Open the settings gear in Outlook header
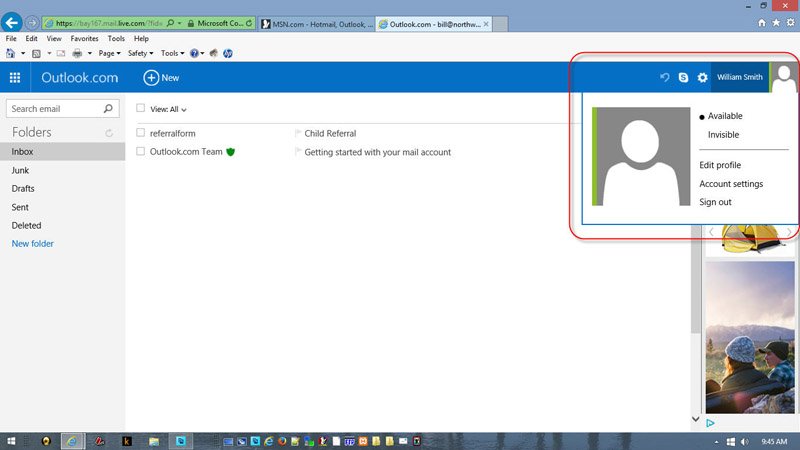 pos(703,78)
